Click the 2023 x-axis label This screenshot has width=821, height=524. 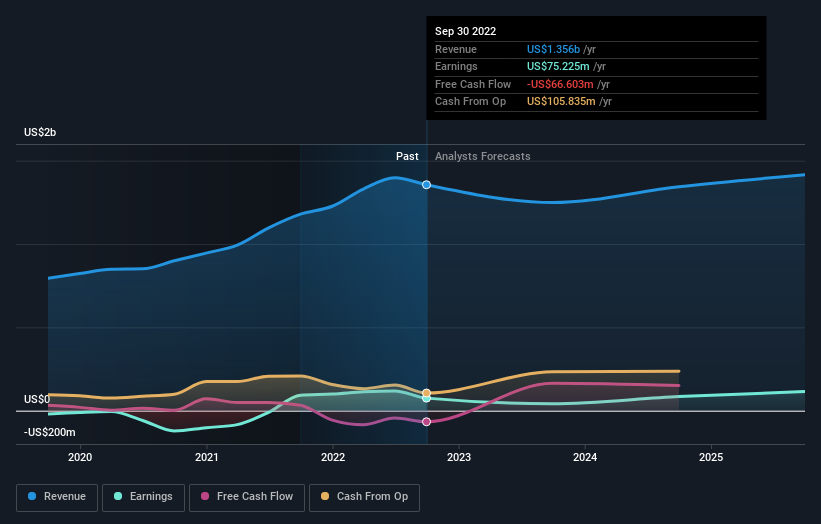(459, 458)
